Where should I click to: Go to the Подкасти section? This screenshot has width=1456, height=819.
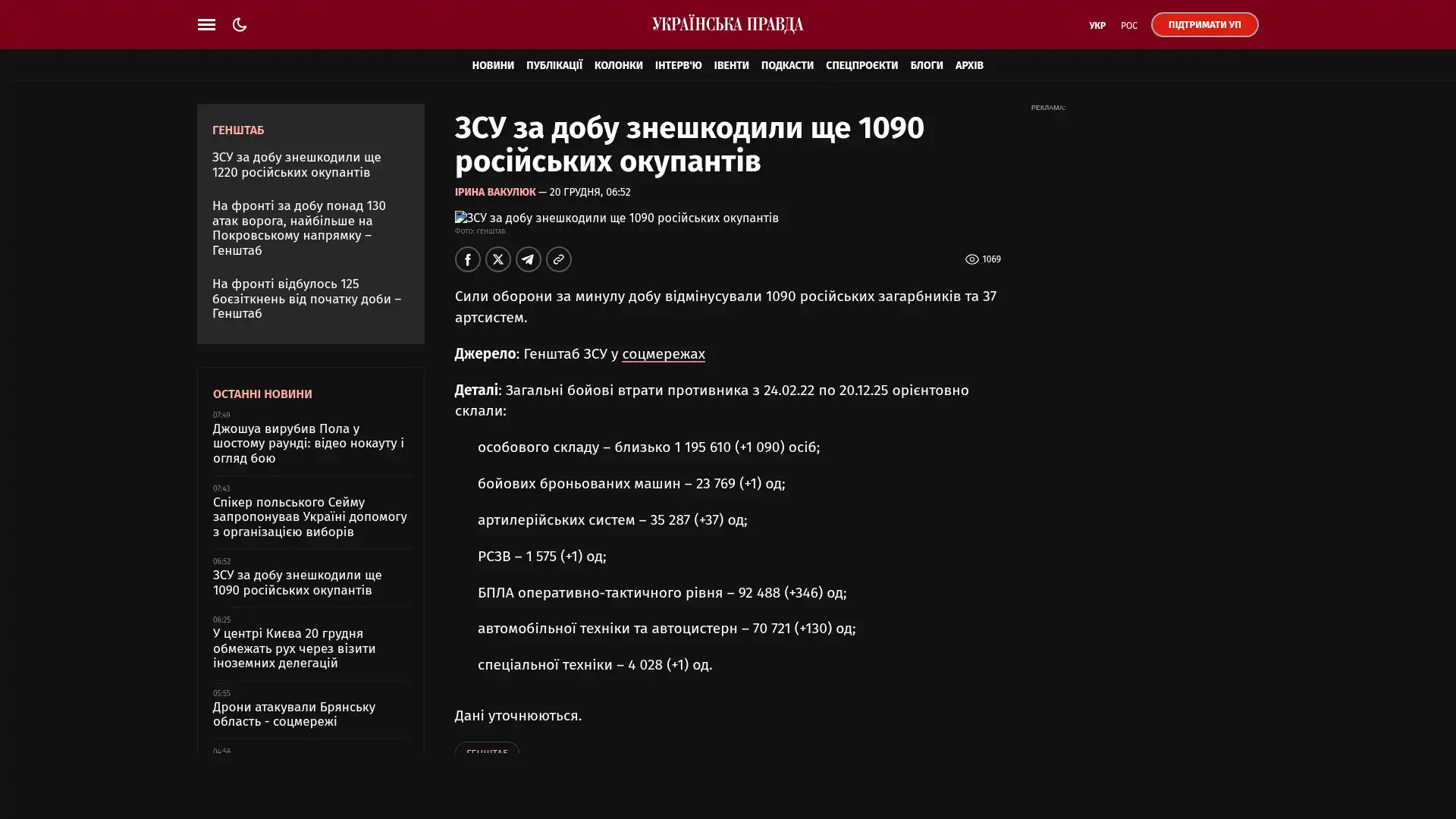coord(786,66)
